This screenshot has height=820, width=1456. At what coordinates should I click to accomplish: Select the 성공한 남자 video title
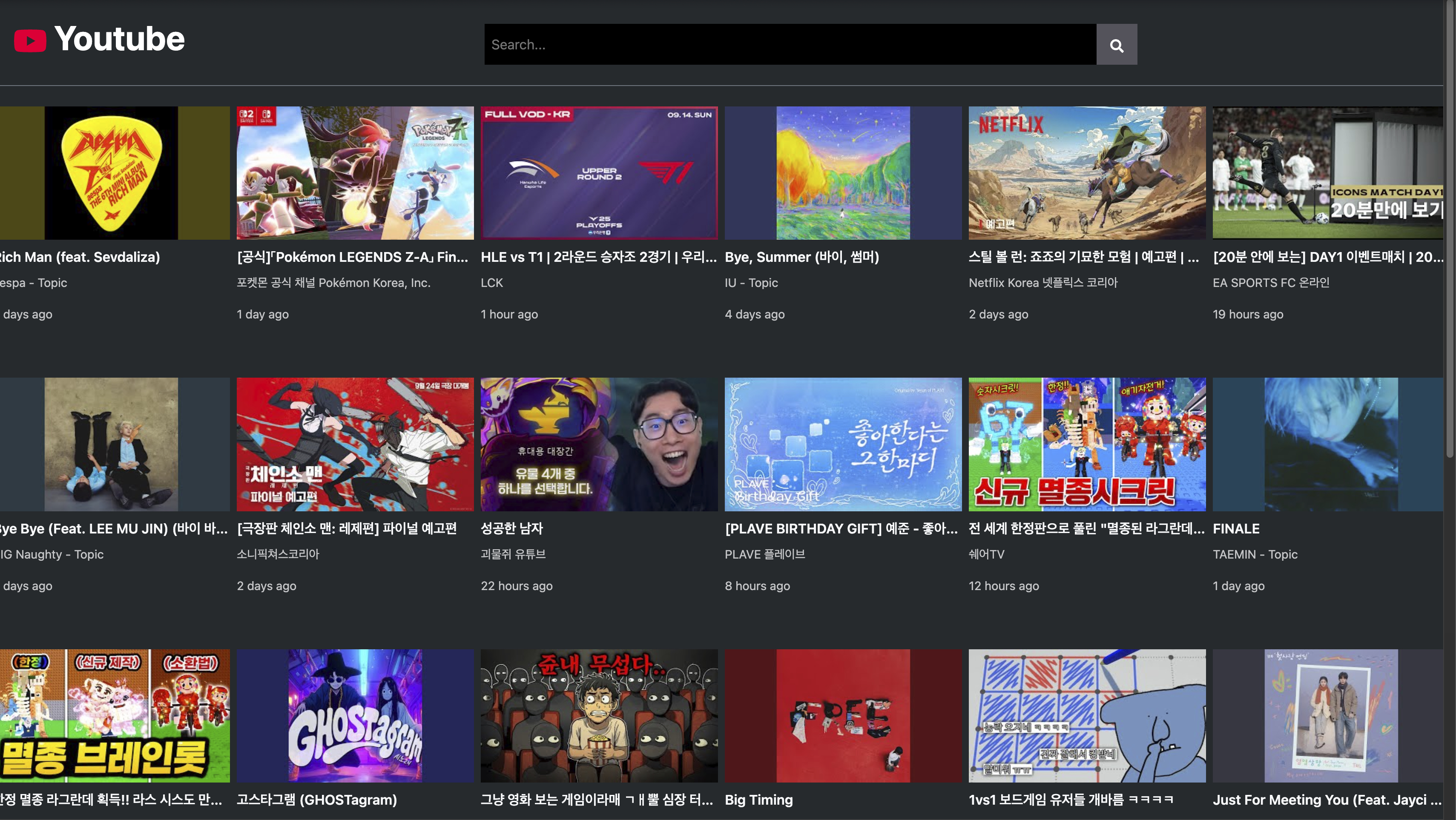coord(511,528)
